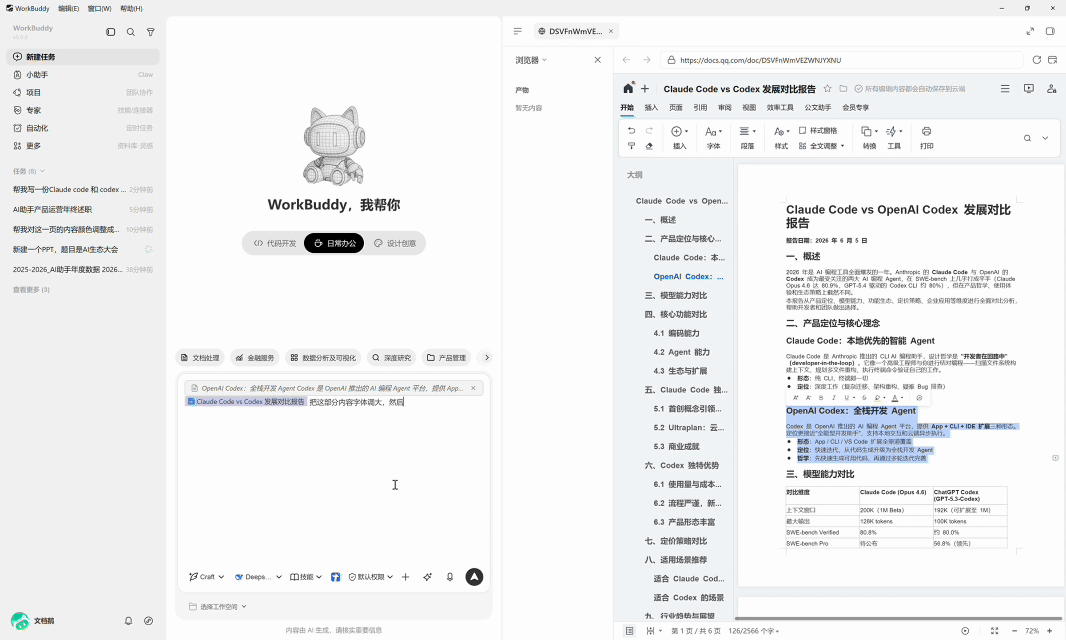Open the 默认权限 dropdown
The width and height of the screenshot is (1066, 640).
click(371, 577)
